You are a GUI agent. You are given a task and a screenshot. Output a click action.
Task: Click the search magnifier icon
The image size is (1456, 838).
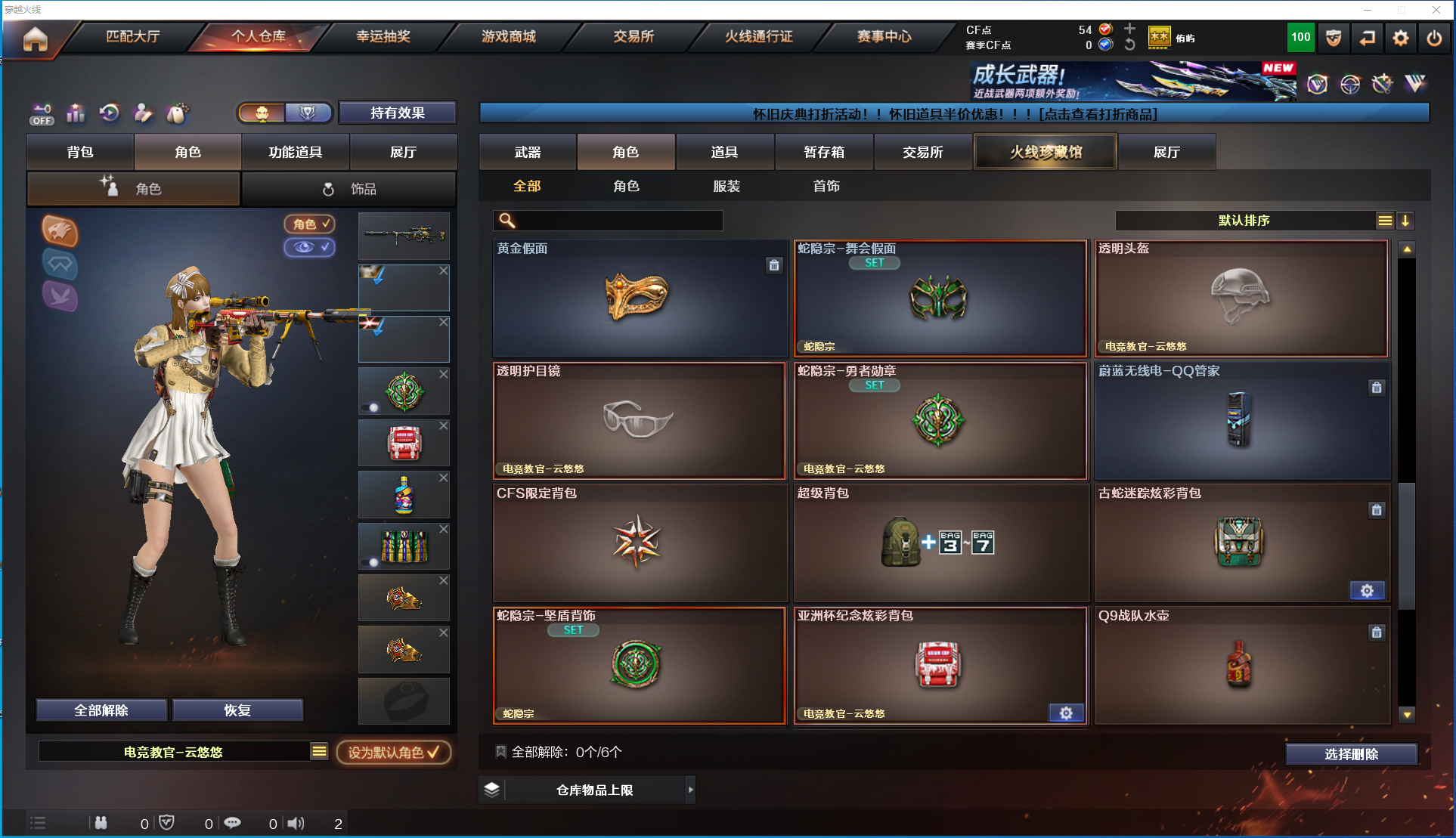[507, 220]
